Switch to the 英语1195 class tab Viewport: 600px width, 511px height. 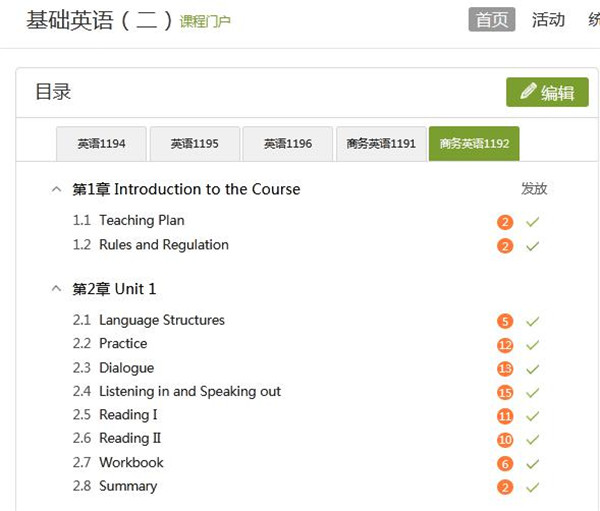pos(195,144)
